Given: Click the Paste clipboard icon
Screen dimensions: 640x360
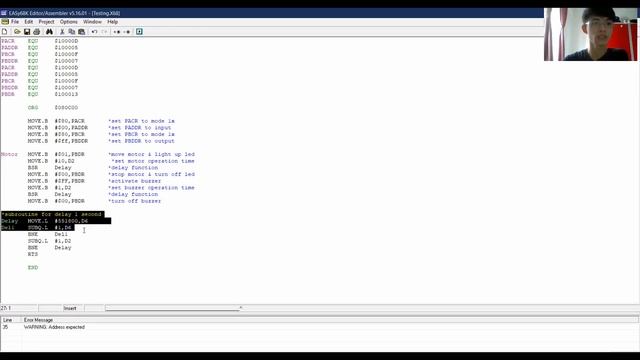Looking at the screenshot, I should [82, 31].
